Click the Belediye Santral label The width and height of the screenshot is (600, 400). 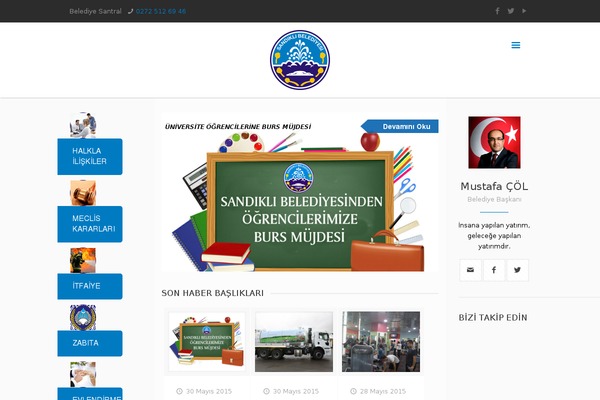pos(95,11)
